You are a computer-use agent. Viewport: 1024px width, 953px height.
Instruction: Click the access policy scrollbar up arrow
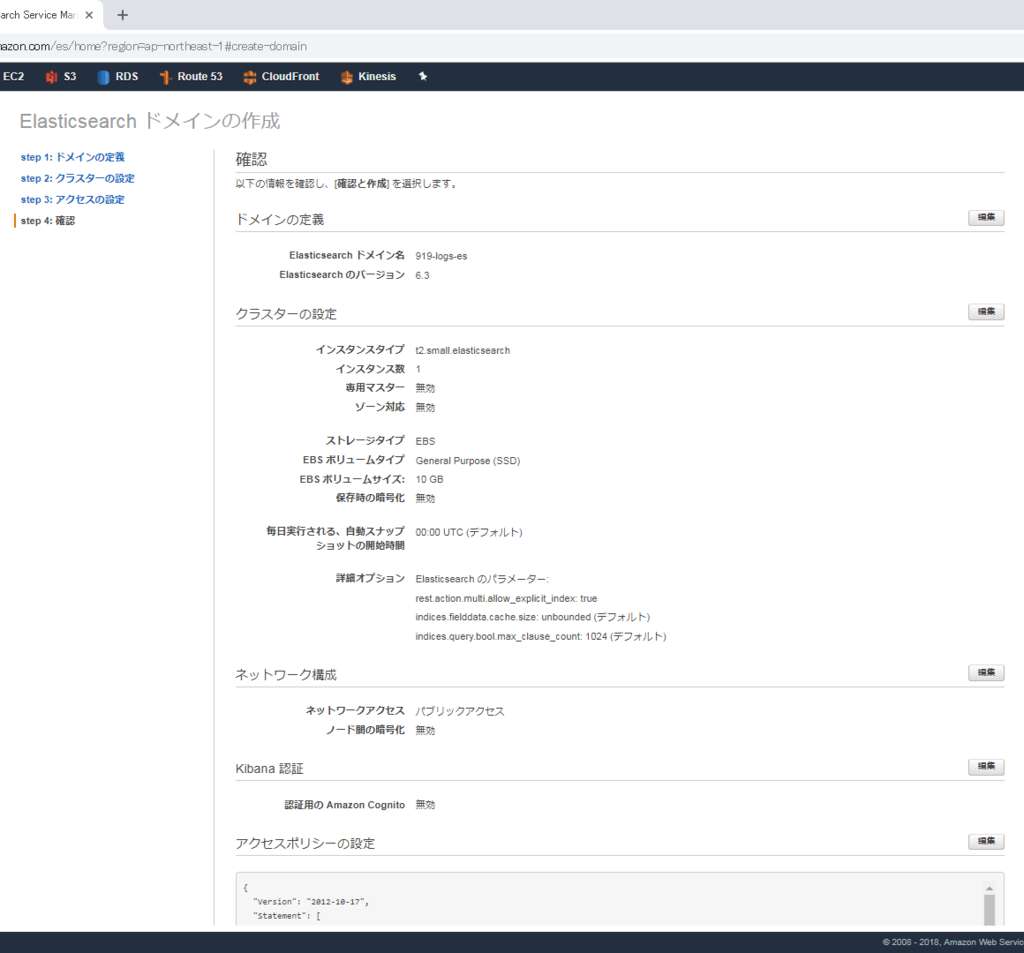point(989,888)
